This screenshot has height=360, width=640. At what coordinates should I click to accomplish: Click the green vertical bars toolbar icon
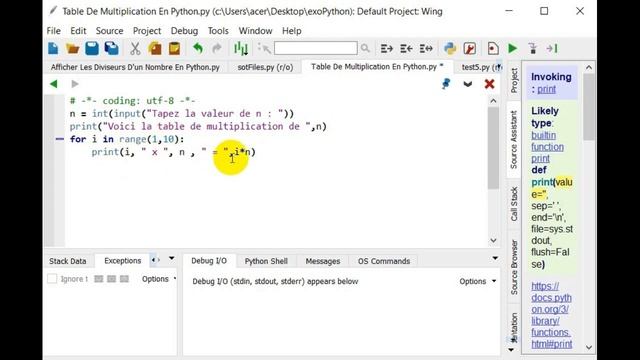(241, 49)
